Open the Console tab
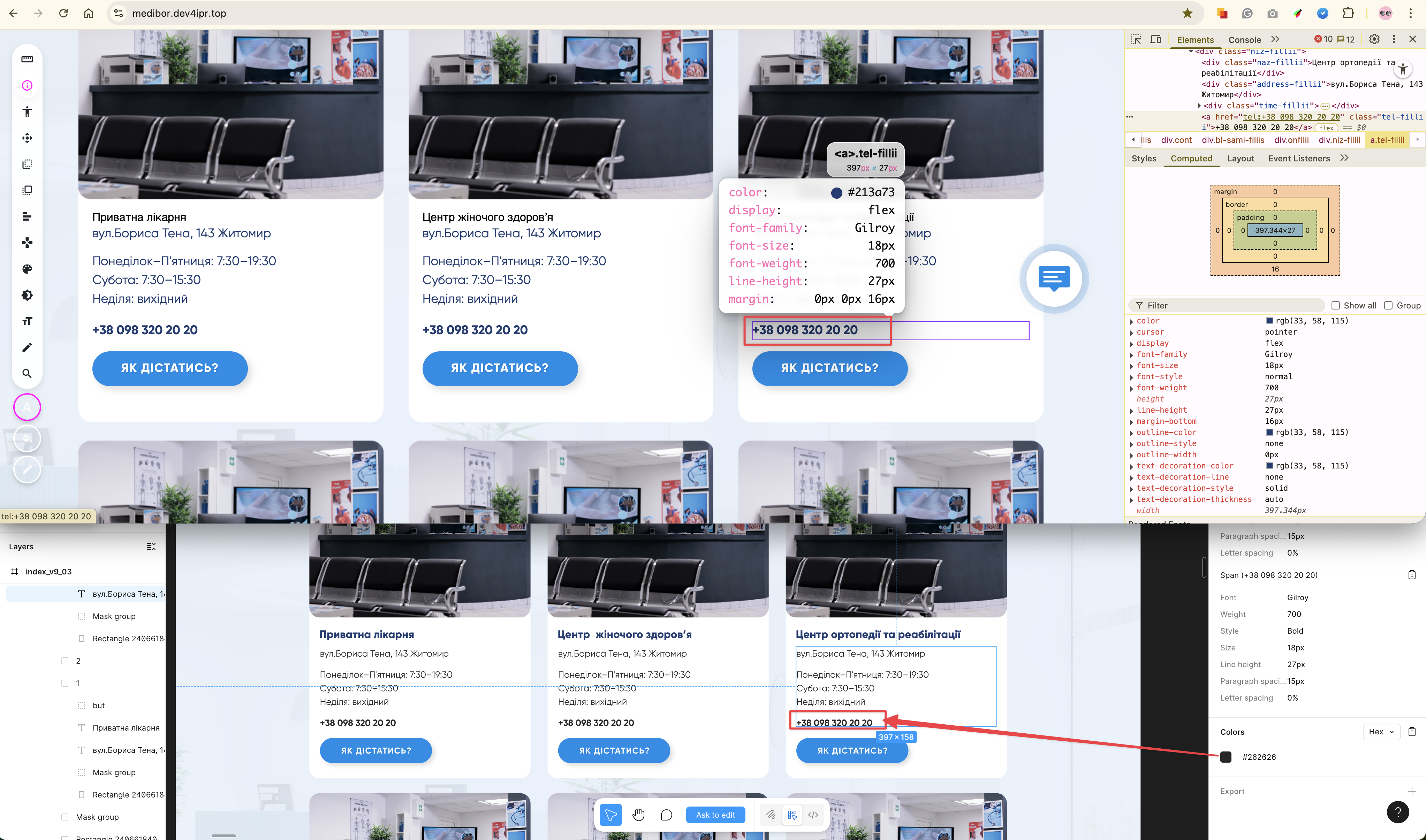Image resolution: width=1426 pixels, height=840 pixels. pyautogui.click(x=1244, y=40)
